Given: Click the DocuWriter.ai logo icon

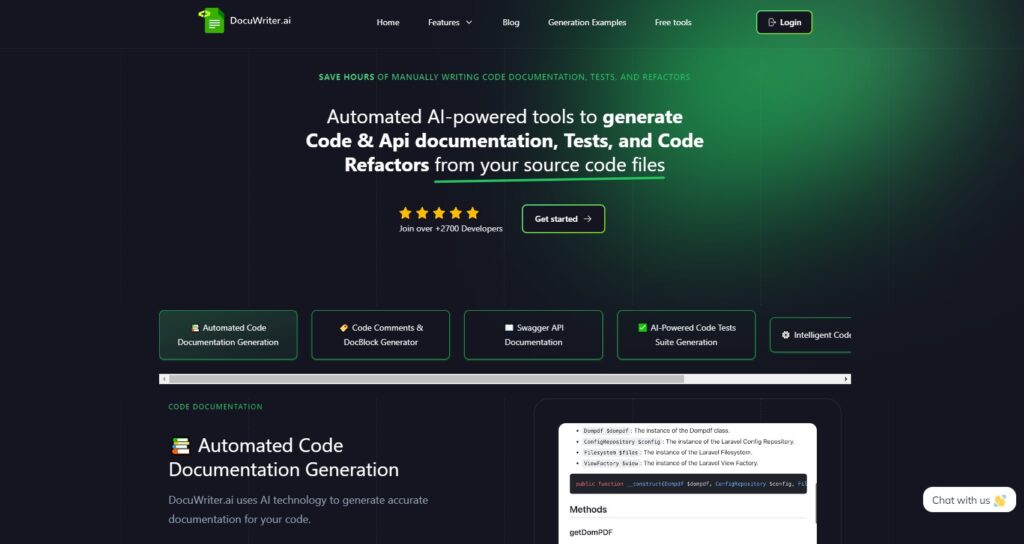Looking at the screenshot, I should 212,20.
